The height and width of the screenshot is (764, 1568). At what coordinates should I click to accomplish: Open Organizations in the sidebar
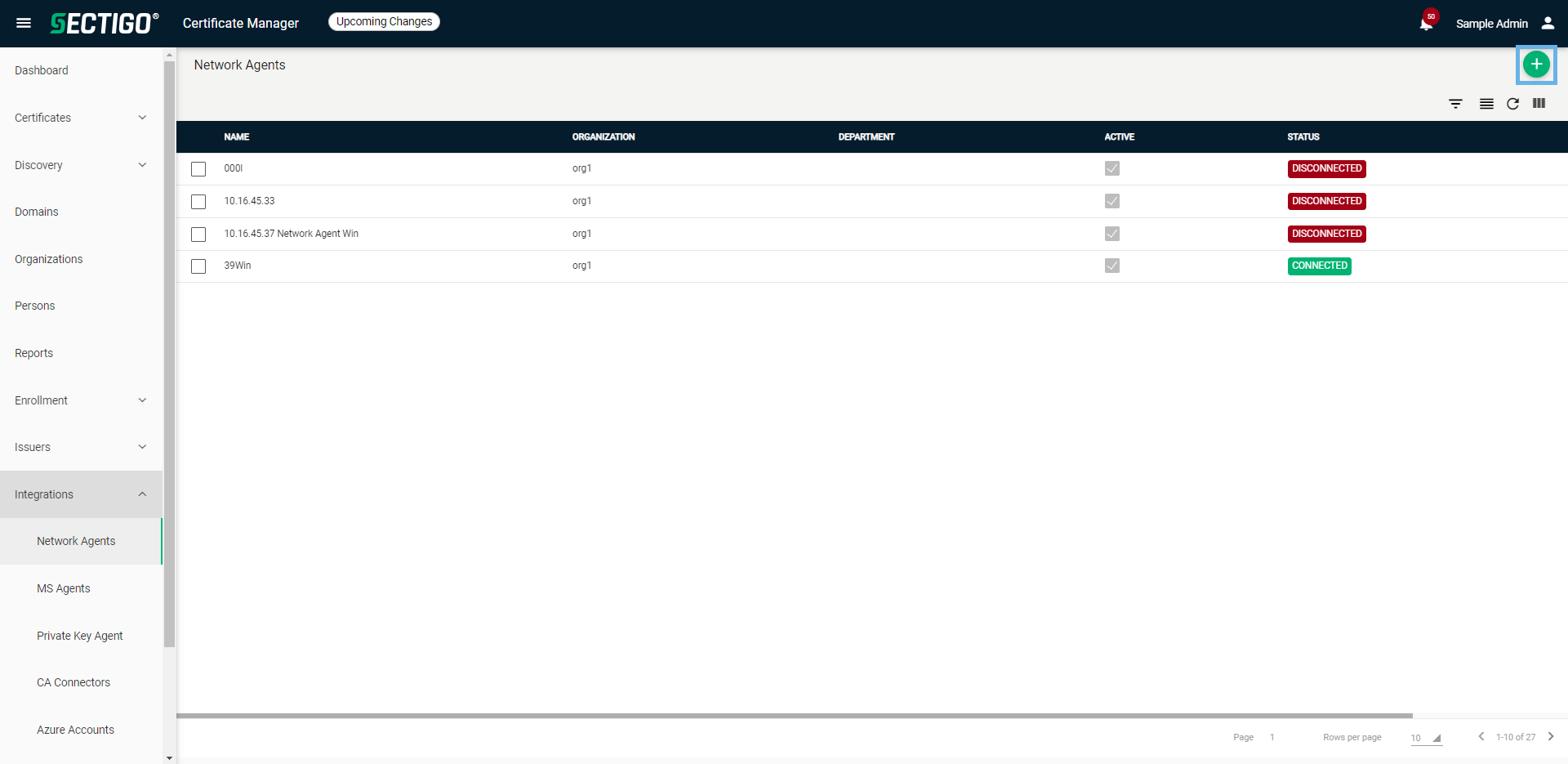click(x=49, y=259)
